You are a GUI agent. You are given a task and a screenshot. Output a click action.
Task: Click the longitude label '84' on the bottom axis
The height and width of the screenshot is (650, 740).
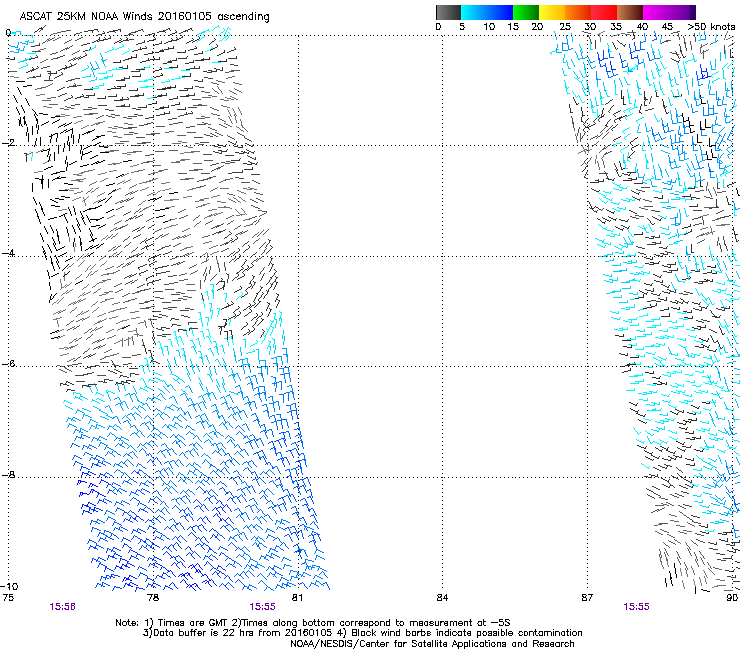point(442,598)
